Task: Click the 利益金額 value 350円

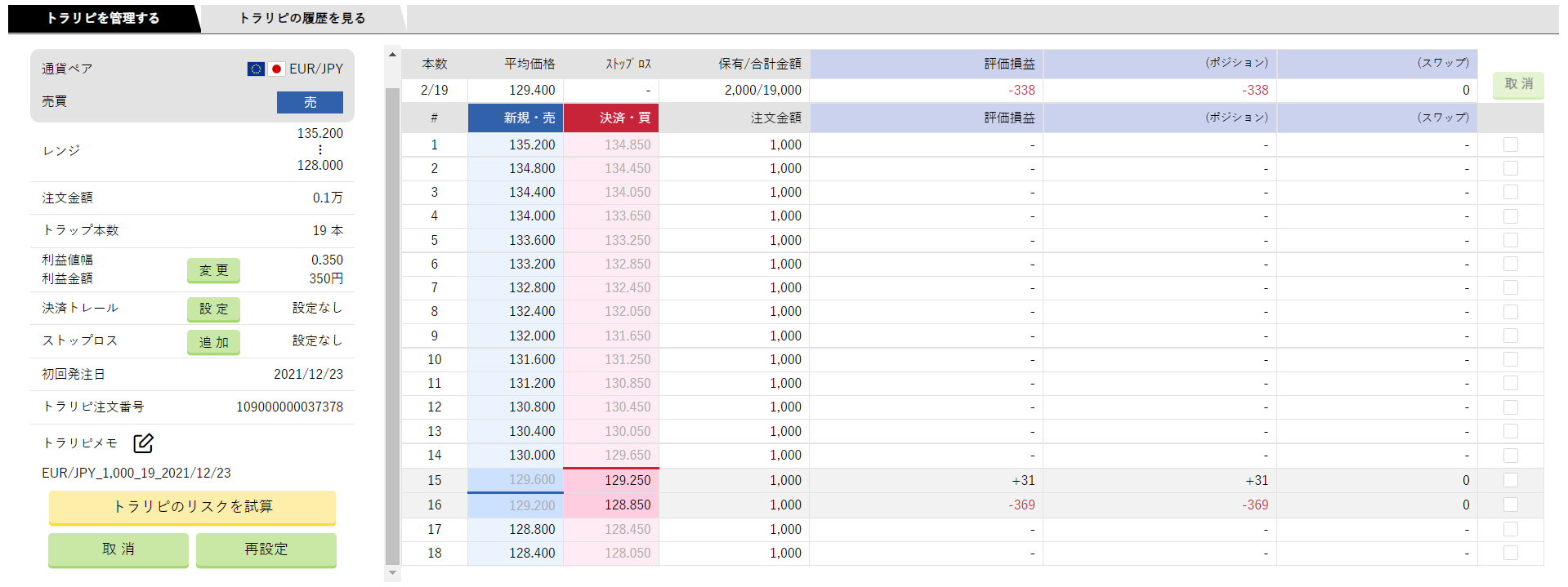Action: click(326, 278)
